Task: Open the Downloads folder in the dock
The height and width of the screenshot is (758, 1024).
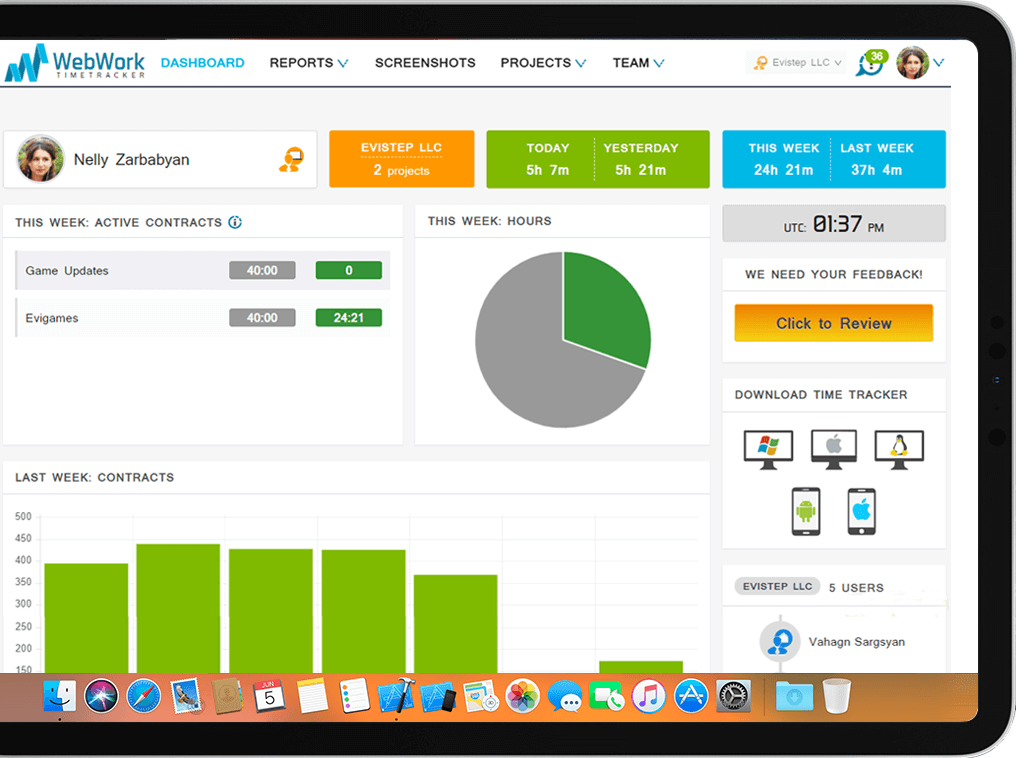Action: (x=794, y=696)
